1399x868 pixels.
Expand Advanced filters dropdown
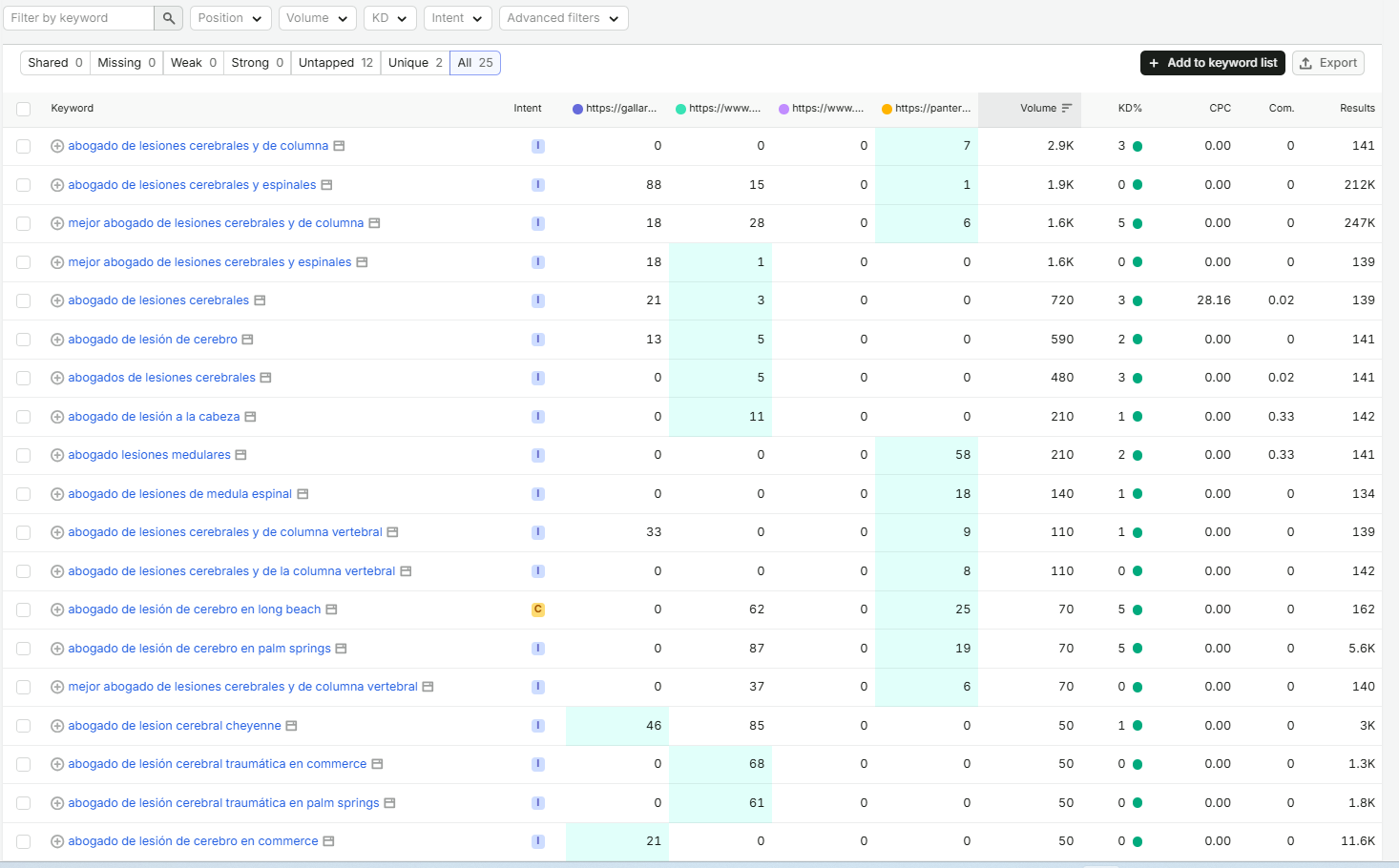click(564, 18)
